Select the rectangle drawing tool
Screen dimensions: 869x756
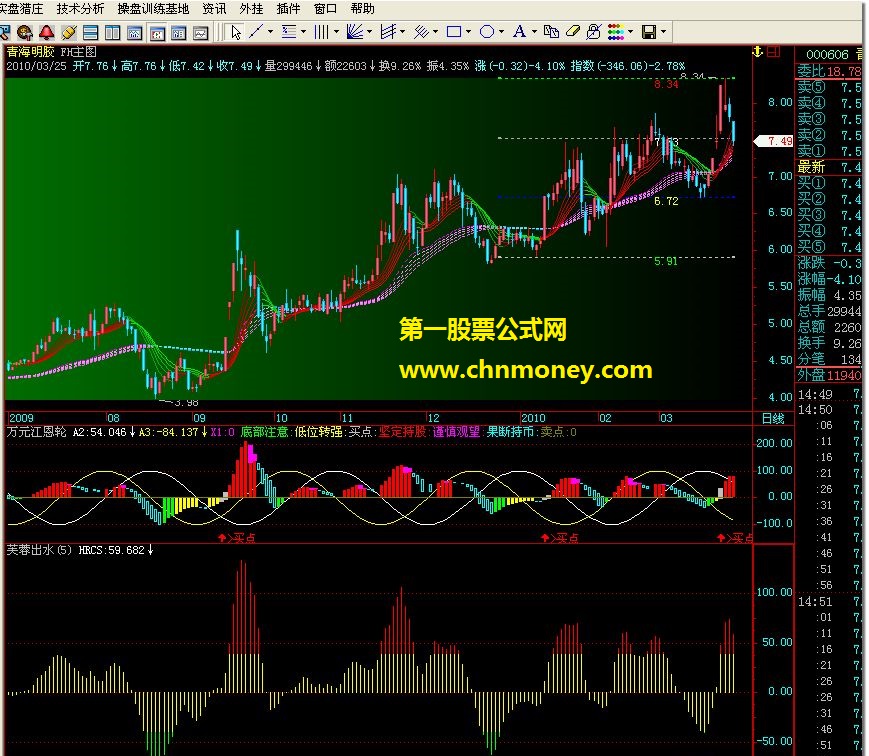point(454,32)
